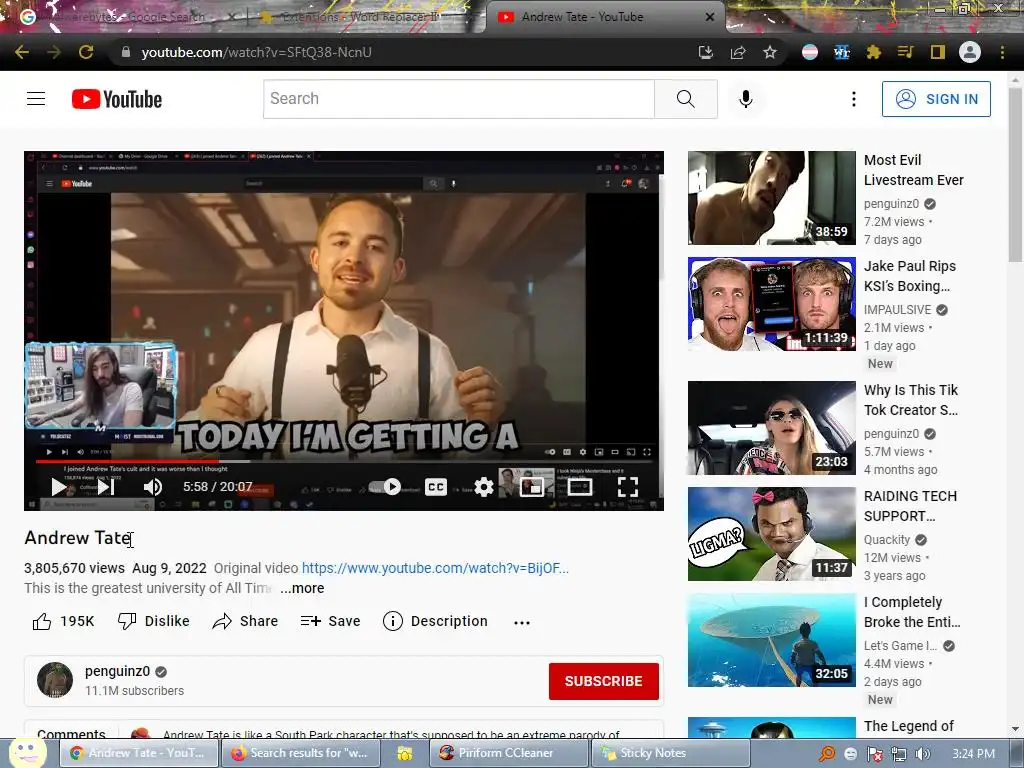Click the install/download page icon in address bar
Image resolution: width=1024 pixels, height=768 pixels.
pyautogui.click(x=705, y=52)
